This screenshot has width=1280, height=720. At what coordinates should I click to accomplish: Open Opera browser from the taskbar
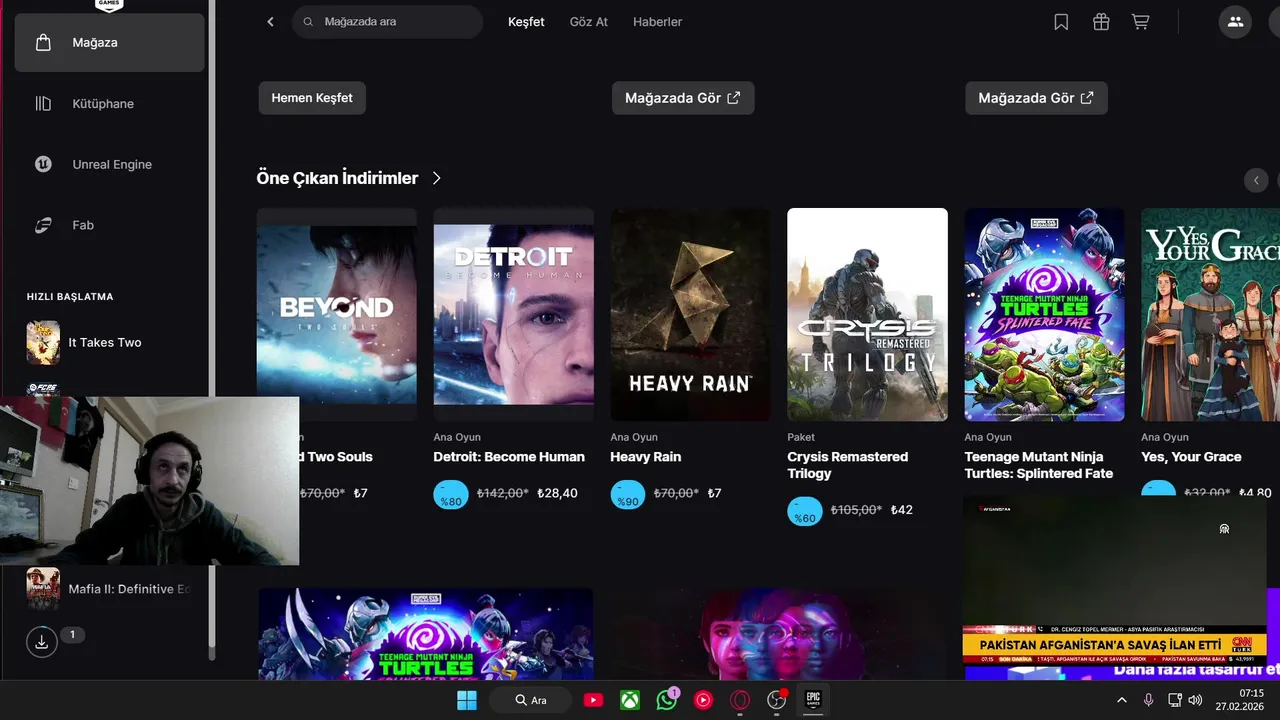pyautogui.click(x=740, y=700)
